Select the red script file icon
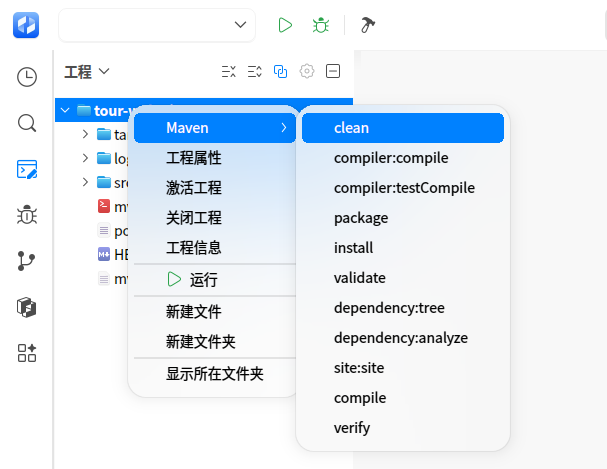The image size is (607, 469). click(x=104, y=206)
